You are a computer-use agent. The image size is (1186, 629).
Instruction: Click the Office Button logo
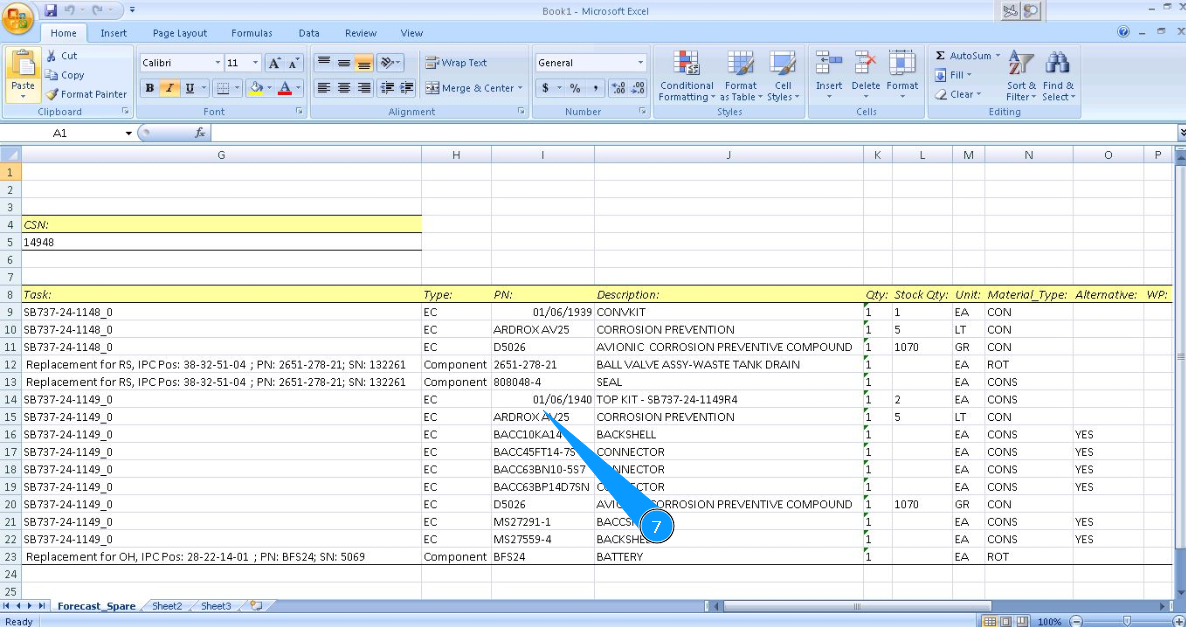click(x=19, y=17)
